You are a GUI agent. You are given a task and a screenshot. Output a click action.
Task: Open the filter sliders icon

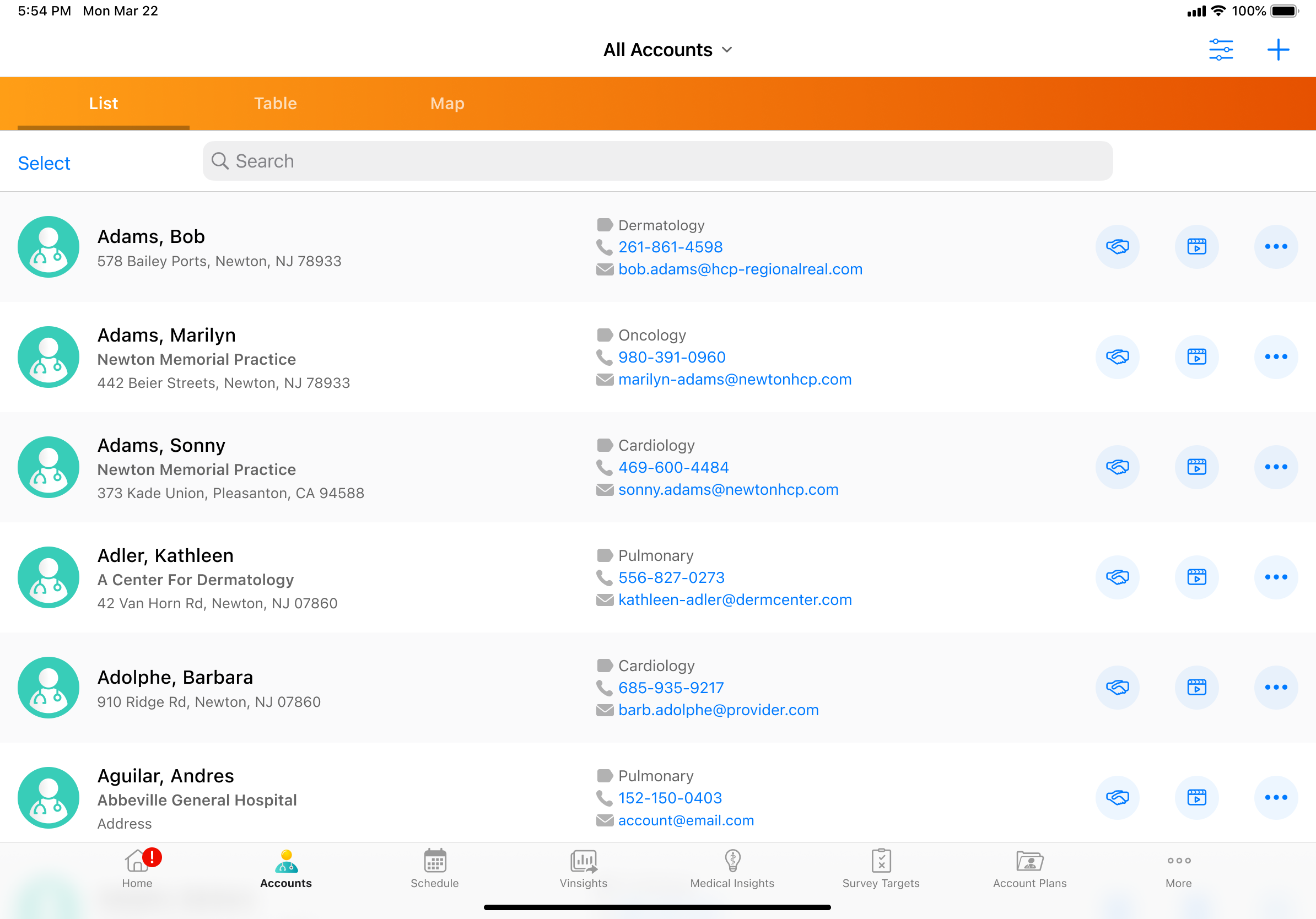pyautogui.click(x=1220, y=50)
